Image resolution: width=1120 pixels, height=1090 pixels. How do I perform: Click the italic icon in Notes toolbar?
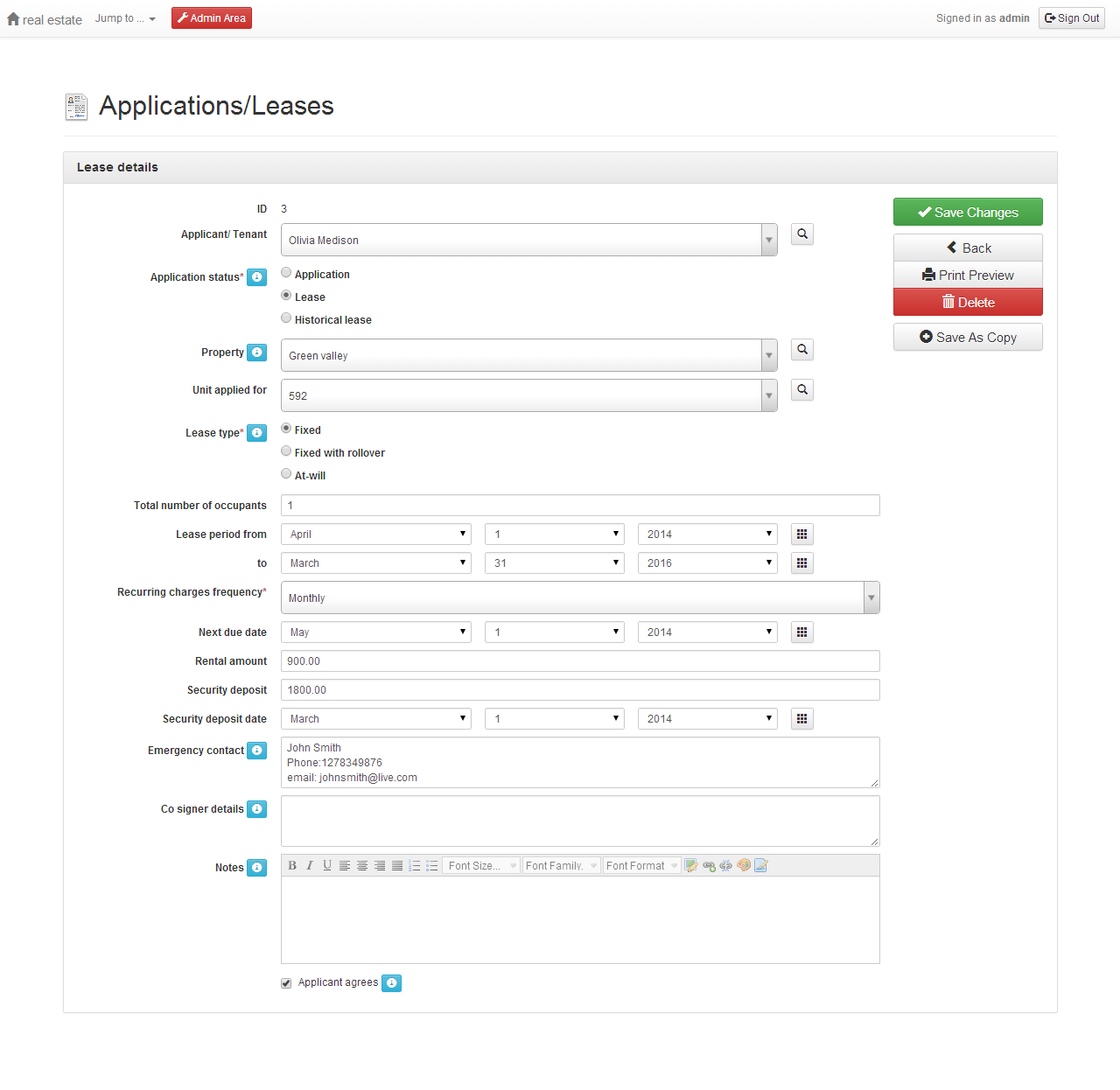[310, 866]
